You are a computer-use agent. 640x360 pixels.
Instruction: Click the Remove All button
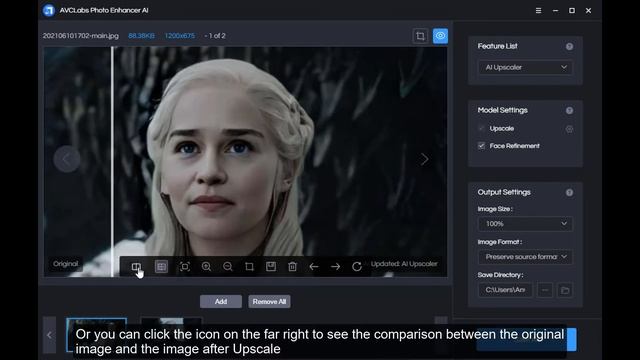point(269,302)
